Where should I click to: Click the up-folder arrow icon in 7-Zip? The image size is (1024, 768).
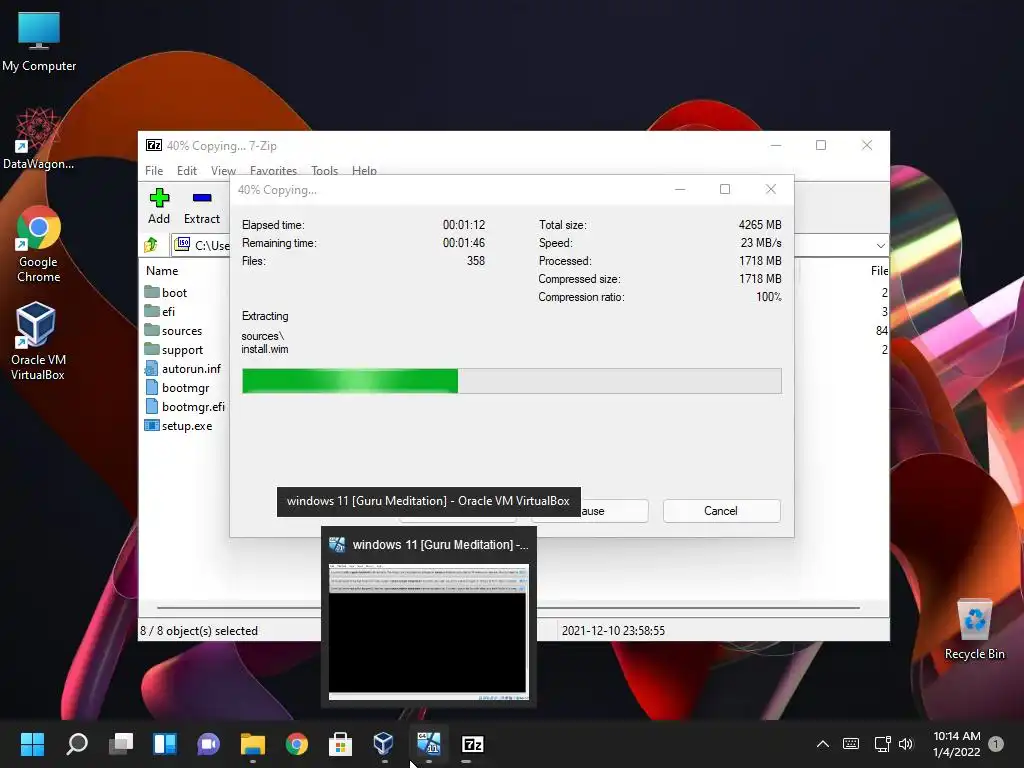(x=151, y=245)
